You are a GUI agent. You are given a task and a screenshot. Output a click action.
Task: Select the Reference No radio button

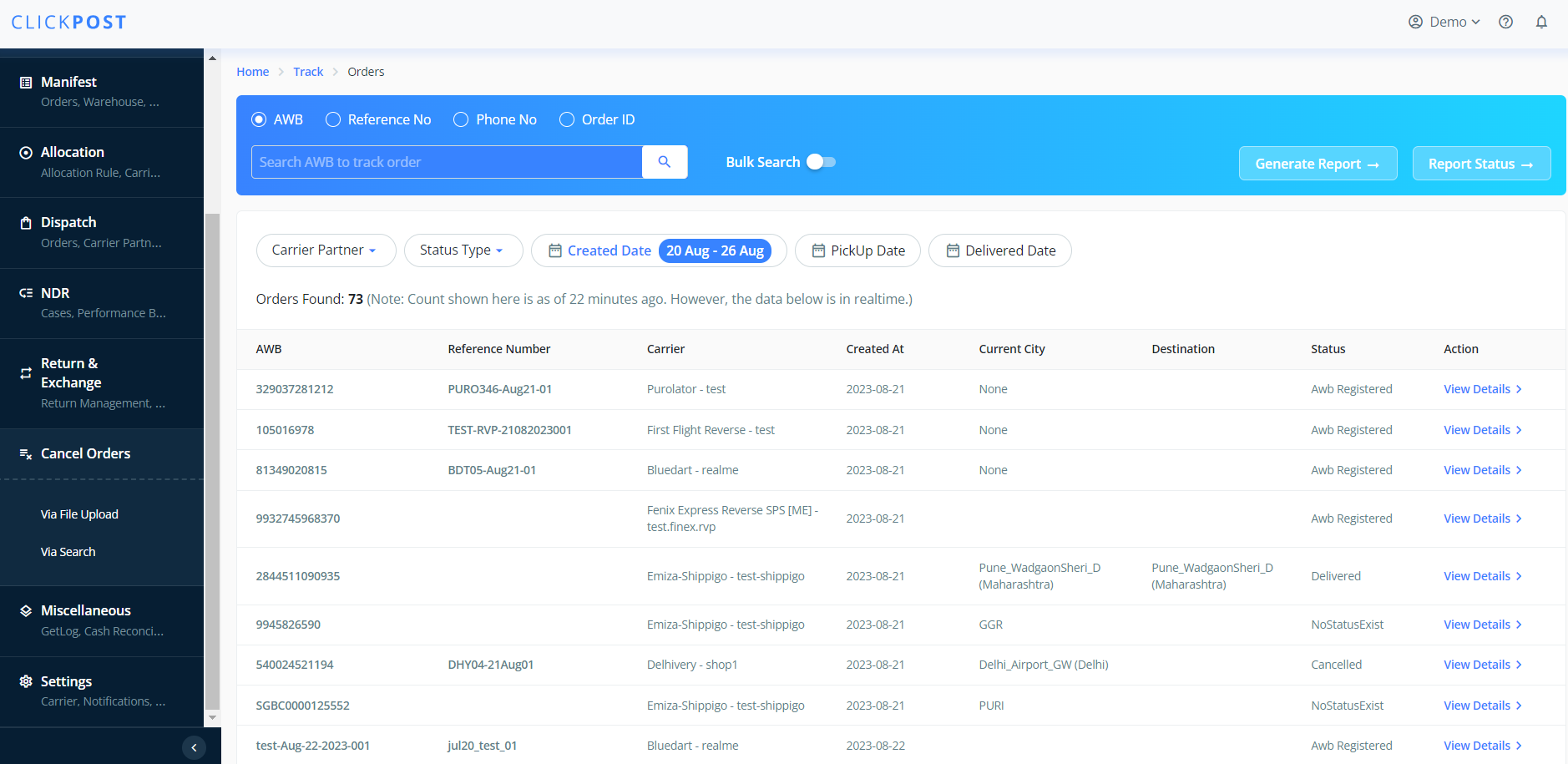pyautogui.click(x=333, y=119)
